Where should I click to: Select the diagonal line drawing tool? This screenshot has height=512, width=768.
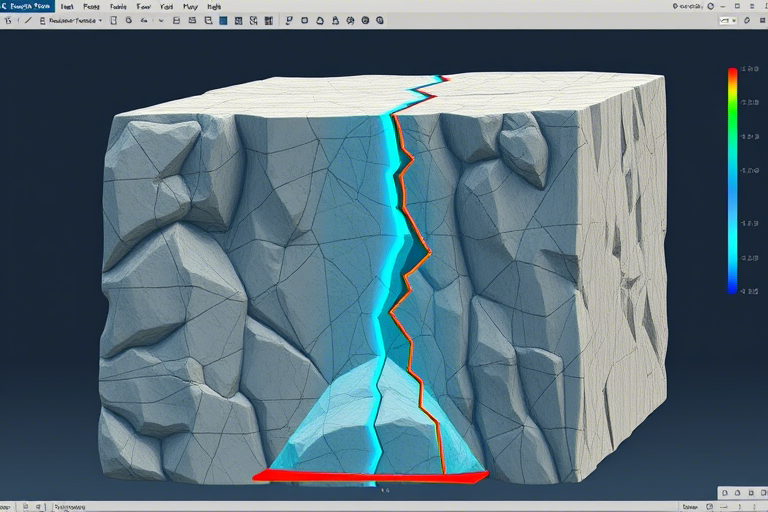pyautogui.click(x=28, y=21)
